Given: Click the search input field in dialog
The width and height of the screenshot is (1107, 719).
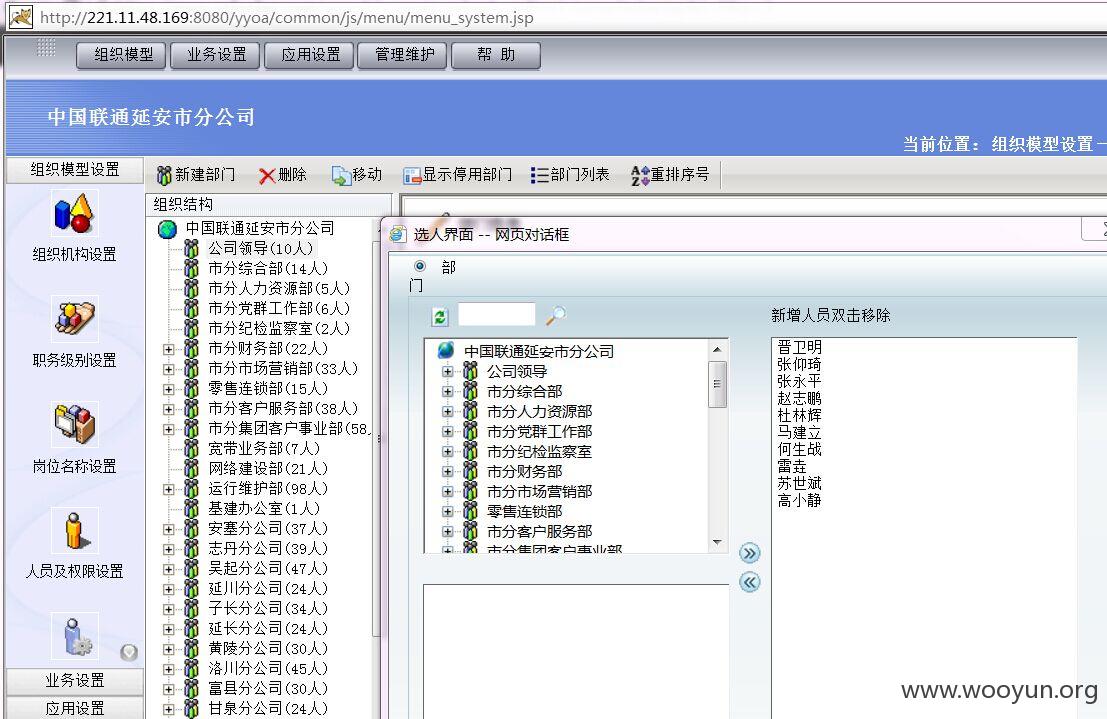Looking at the screenshot, I should click(496, 314).
